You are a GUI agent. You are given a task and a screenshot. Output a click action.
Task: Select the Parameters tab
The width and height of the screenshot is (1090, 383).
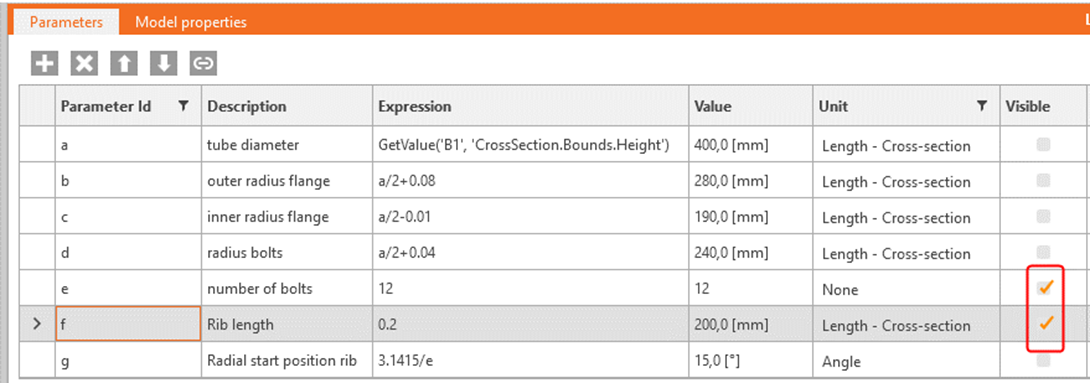click(66, 22)
